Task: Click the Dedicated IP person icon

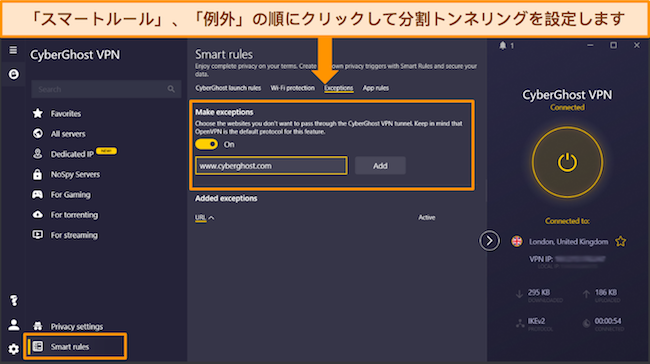Action: [x=38, y=154]
